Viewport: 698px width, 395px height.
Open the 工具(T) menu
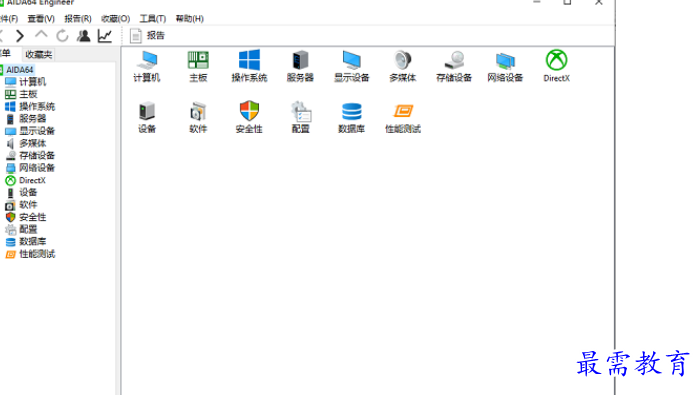[153, 19]
